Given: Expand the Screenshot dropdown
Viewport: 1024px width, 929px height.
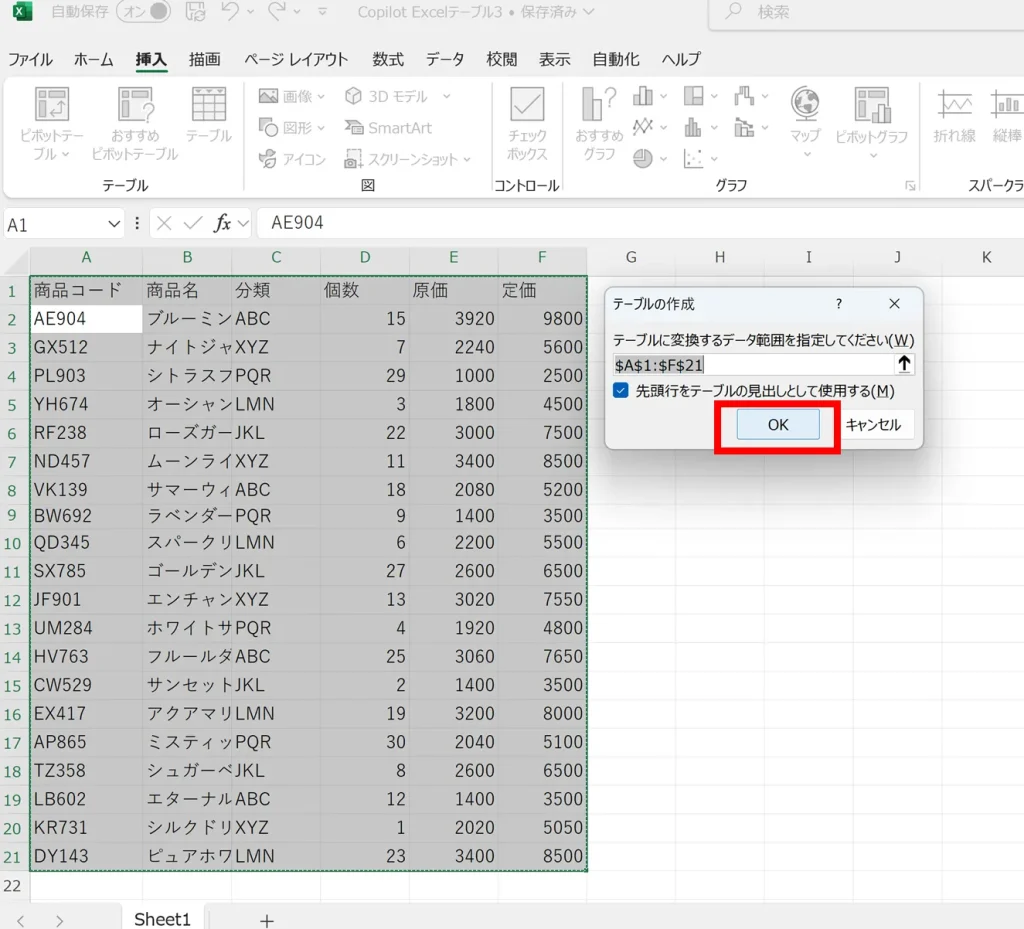Looking at the screenshot, I should click(466, 159).
